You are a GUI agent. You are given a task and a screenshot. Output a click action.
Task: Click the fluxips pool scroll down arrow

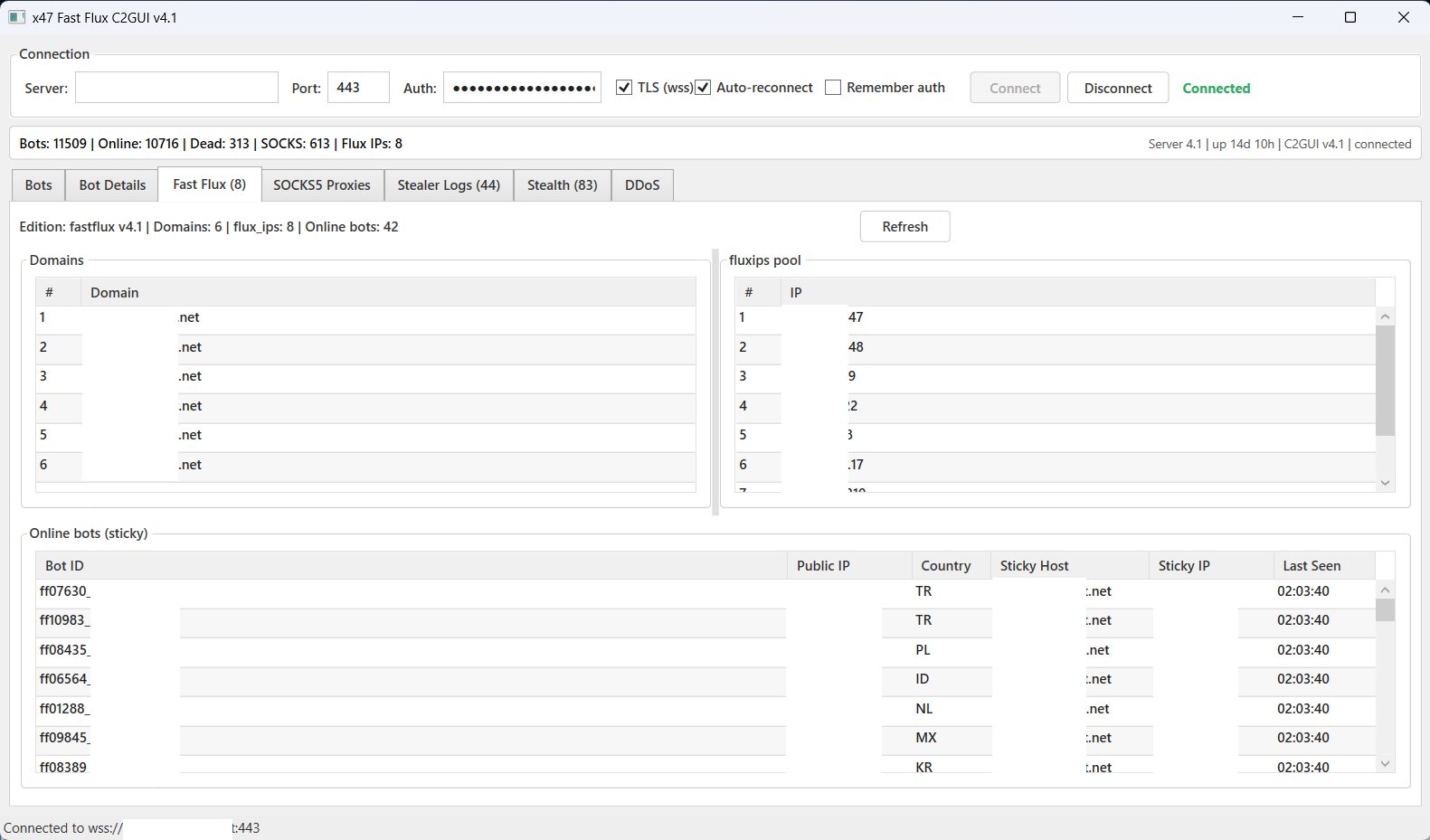(x=1385, y=484)
